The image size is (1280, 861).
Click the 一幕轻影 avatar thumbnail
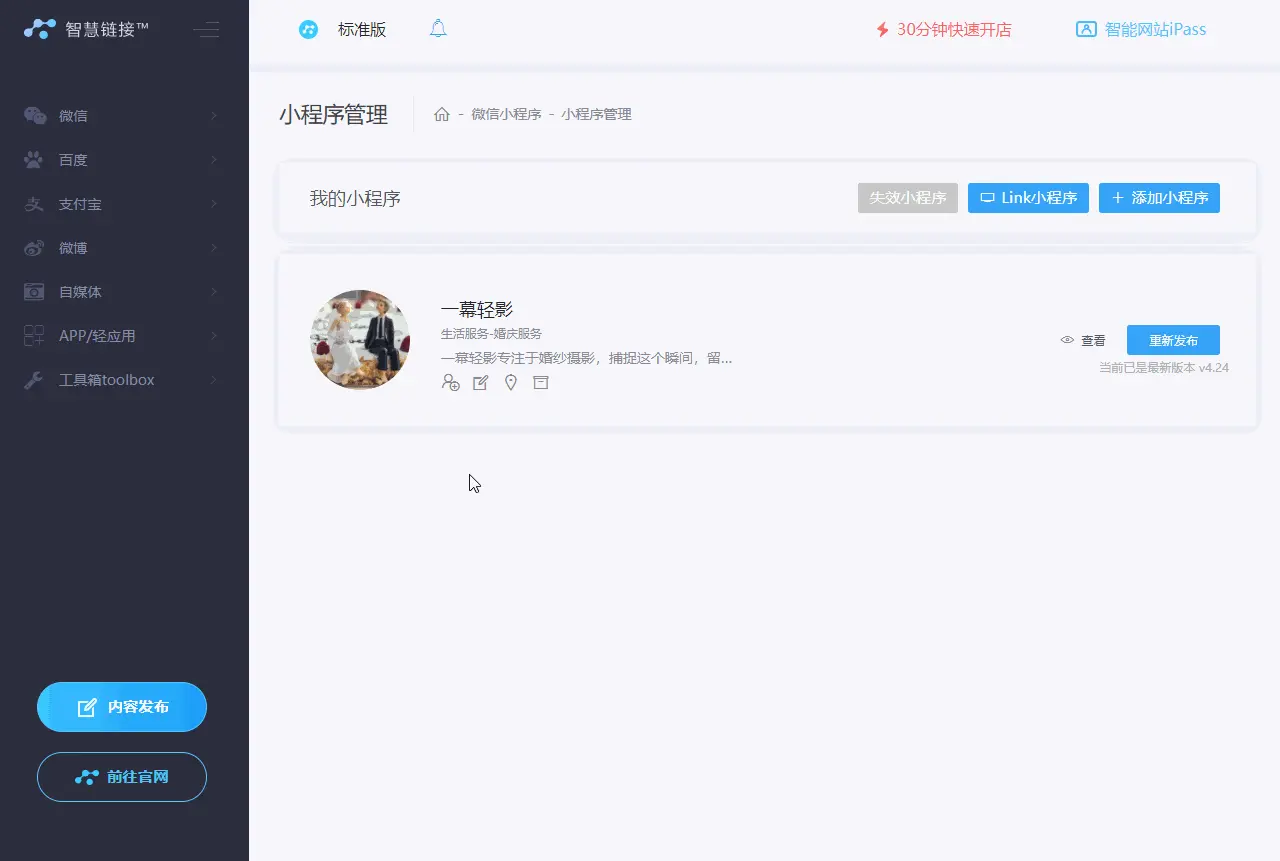point(359,339)
